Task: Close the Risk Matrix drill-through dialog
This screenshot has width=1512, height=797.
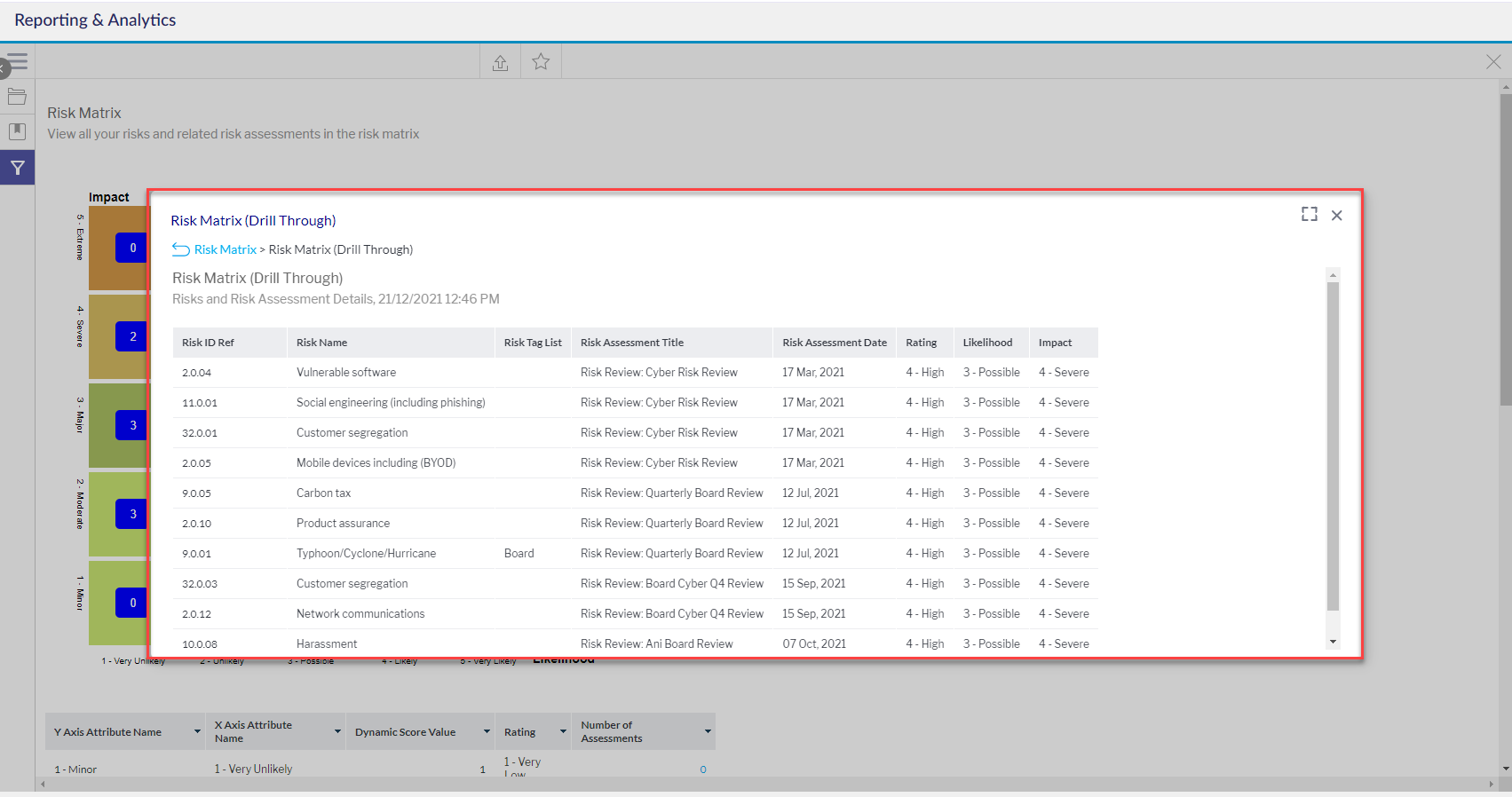Action: click(x=1336, y=216)
